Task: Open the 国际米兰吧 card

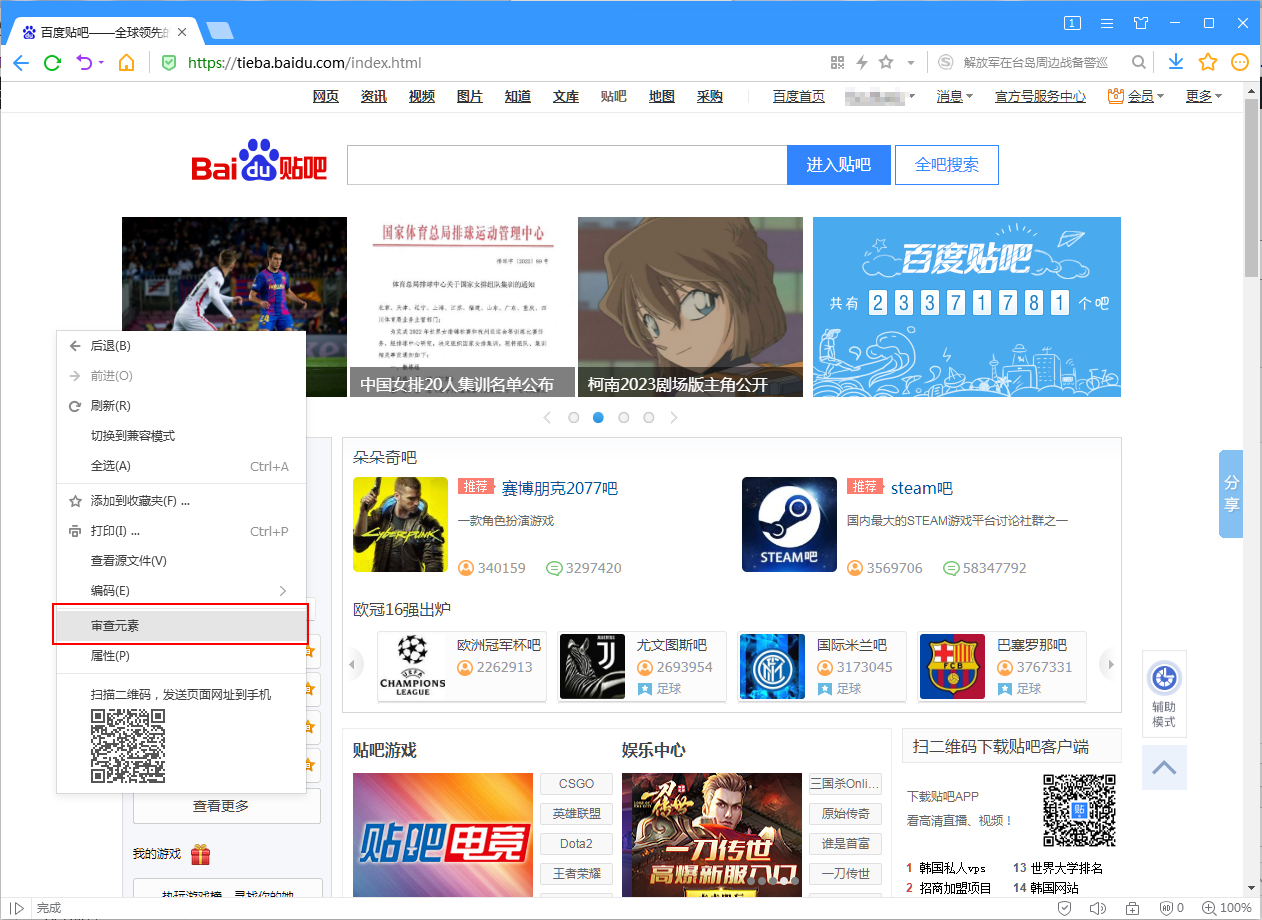Action: click(x=822, y=666)
